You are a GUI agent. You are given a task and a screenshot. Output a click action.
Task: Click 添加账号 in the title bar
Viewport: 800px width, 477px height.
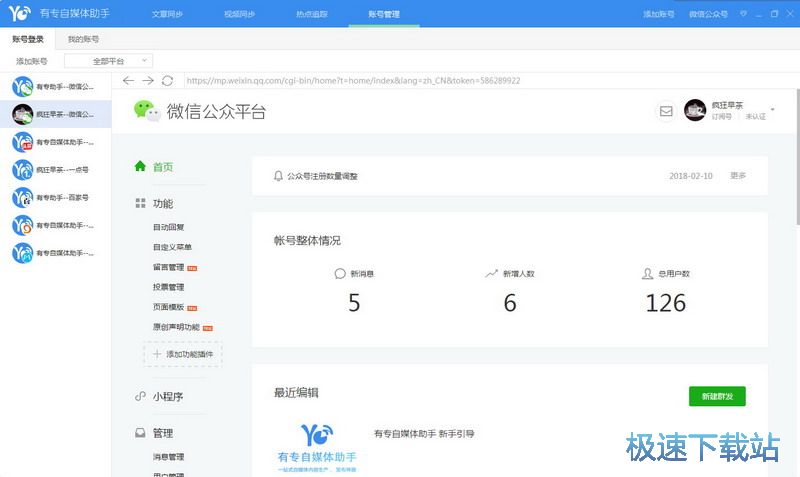[x=659, y=14]
